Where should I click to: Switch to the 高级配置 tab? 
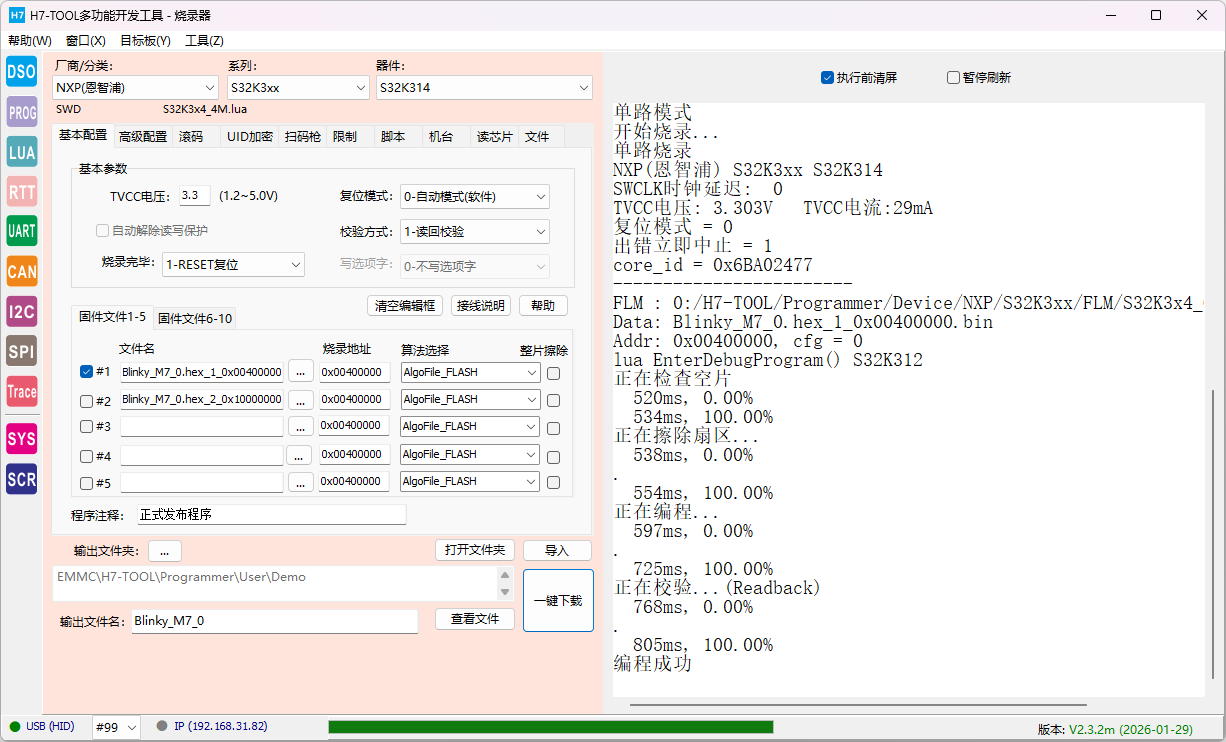pyautogui.click(x=143, y=137)
